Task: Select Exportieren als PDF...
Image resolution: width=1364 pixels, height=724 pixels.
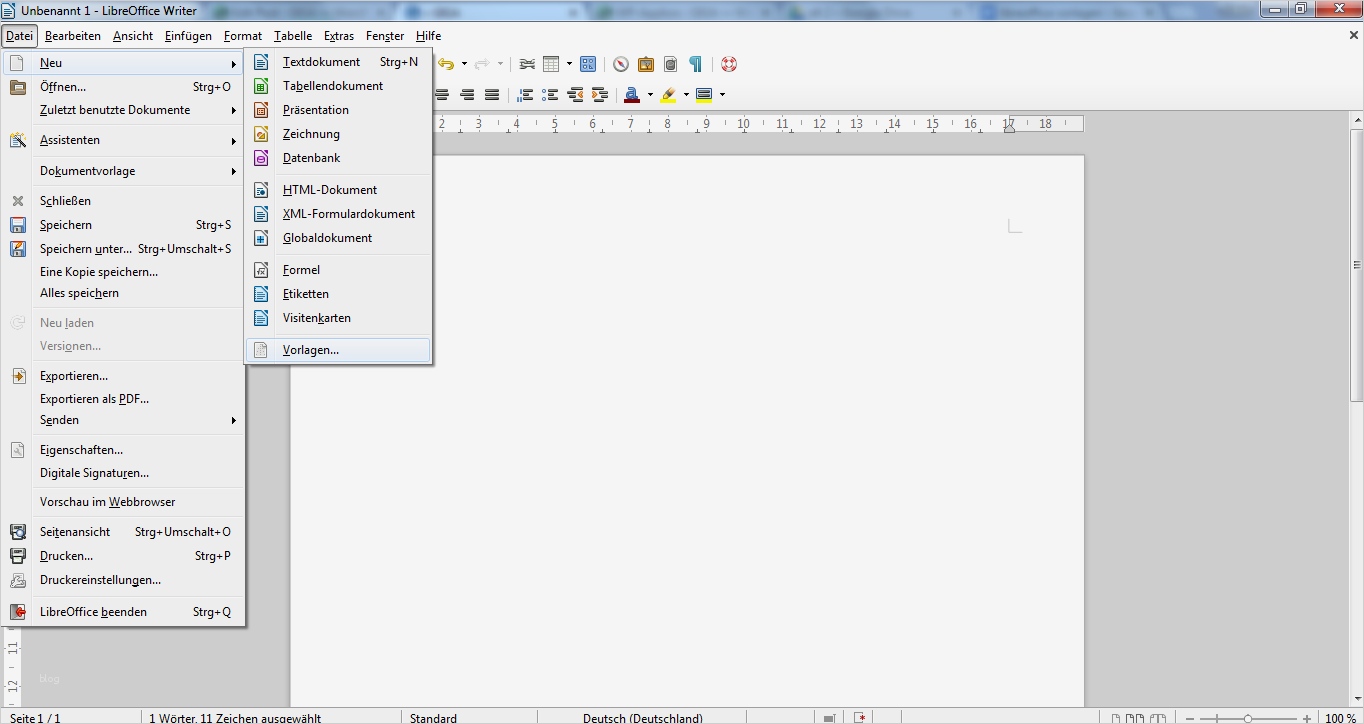Action: (123, 399)
